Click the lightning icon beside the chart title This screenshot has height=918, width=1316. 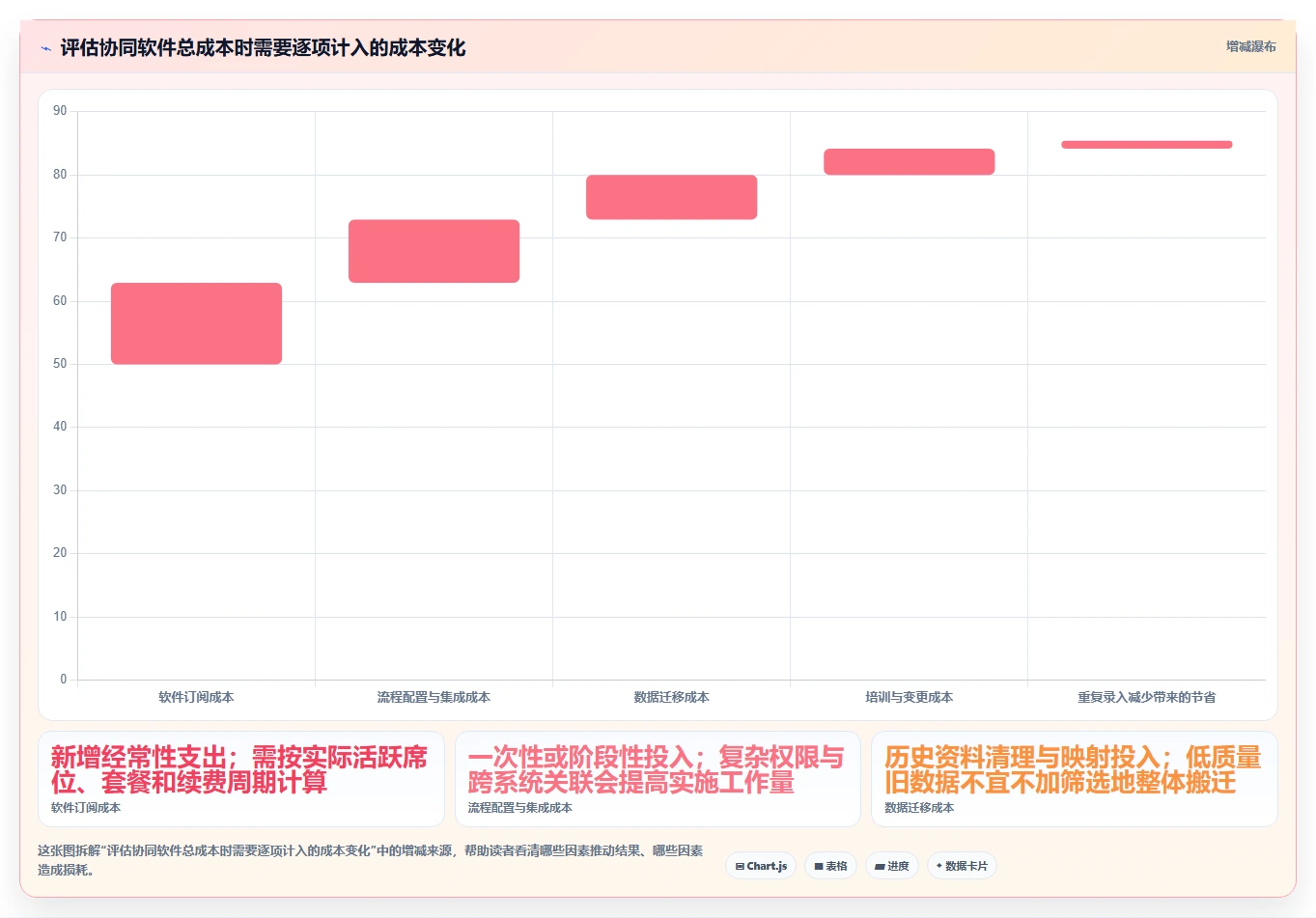click(x=45, y=48)
